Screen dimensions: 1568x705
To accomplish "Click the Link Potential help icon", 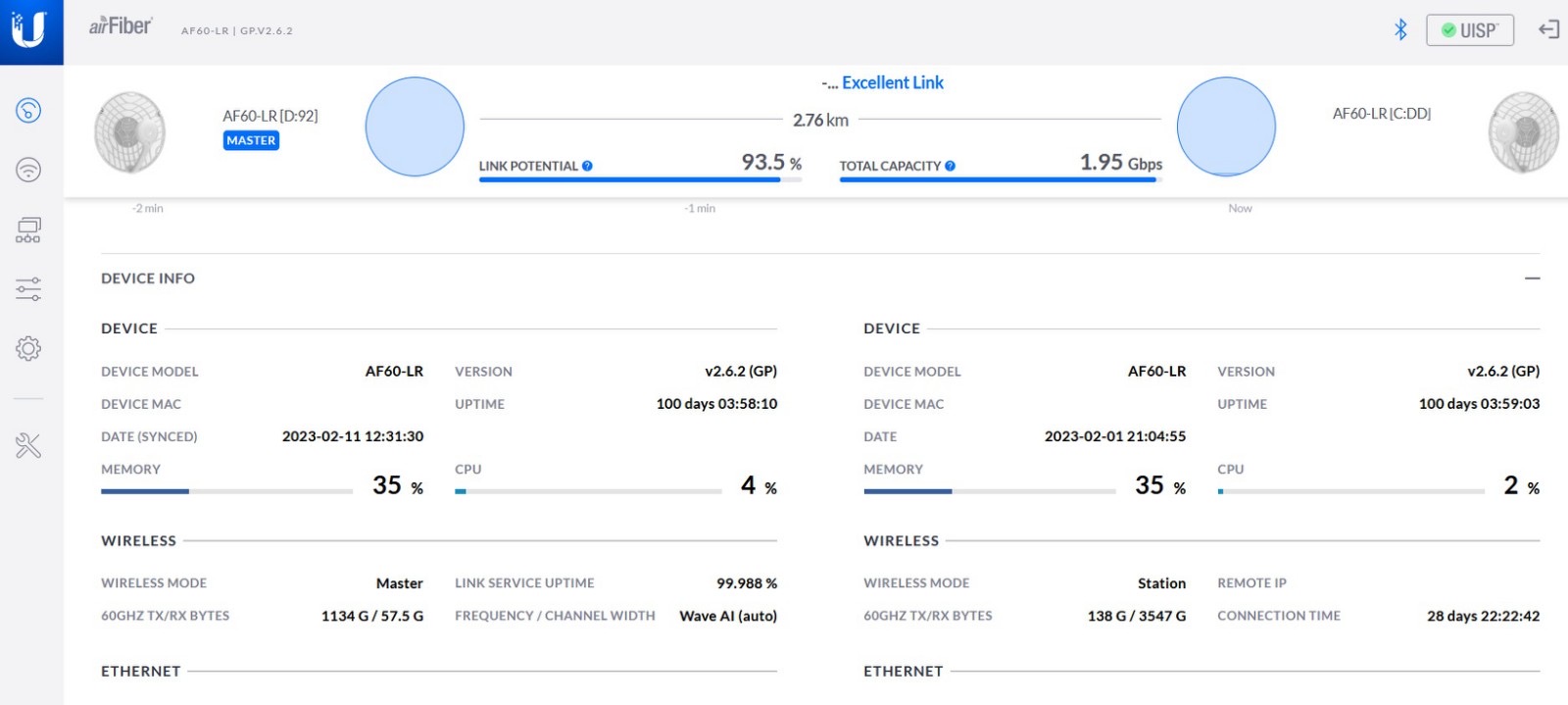I will coord(587,166).
